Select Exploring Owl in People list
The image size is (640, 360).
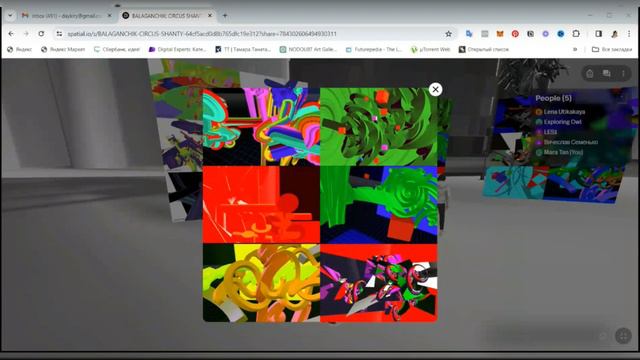pos(558,122)
